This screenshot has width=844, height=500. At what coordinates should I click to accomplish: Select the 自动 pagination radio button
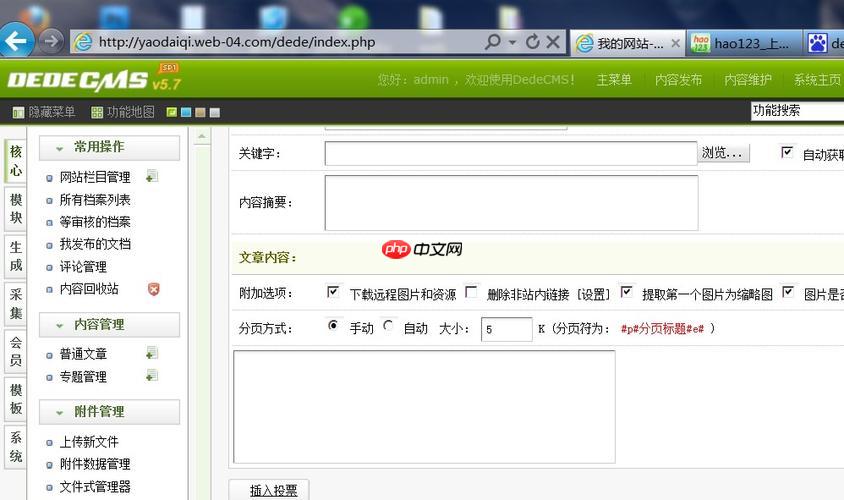tap(388, 325)
